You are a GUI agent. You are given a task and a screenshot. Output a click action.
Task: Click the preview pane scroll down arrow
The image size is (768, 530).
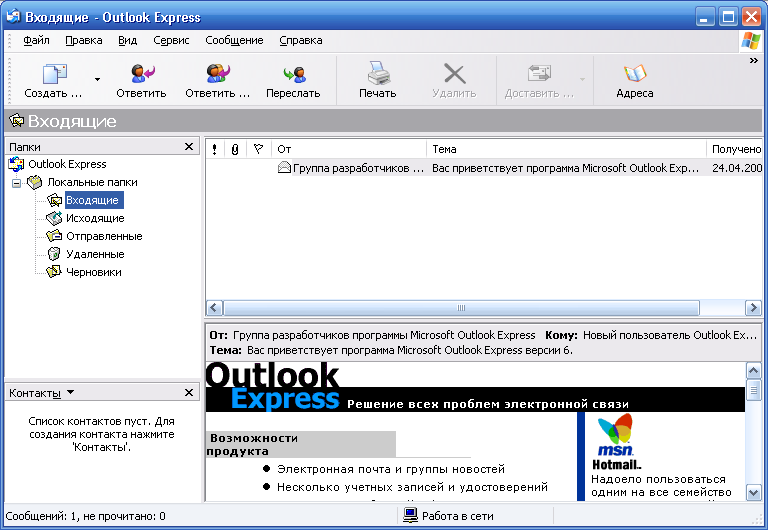point(753,492)
